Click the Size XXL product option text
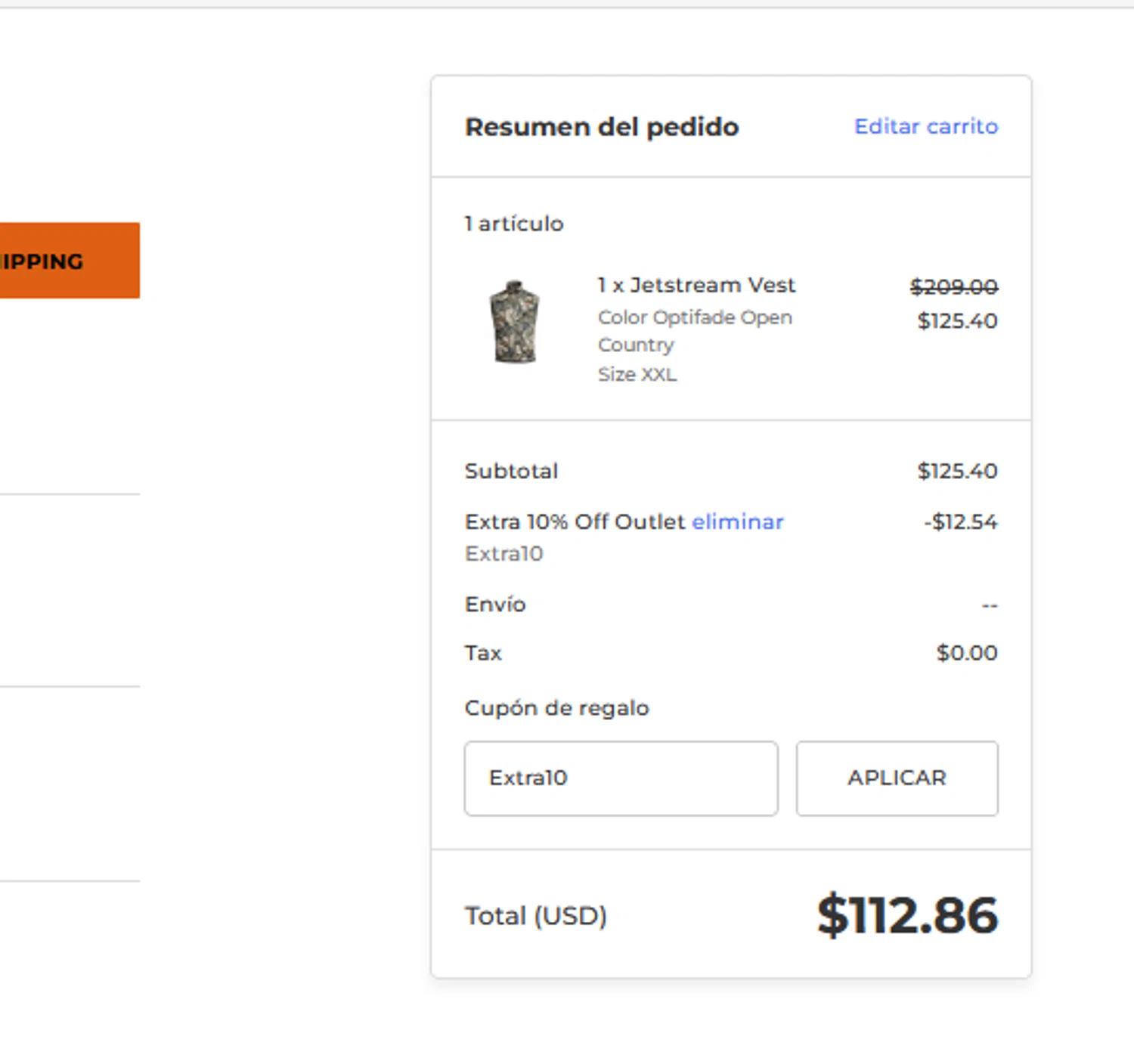Image resolution: width=1134 pixels, height=1064 pixels. point(637,374)
